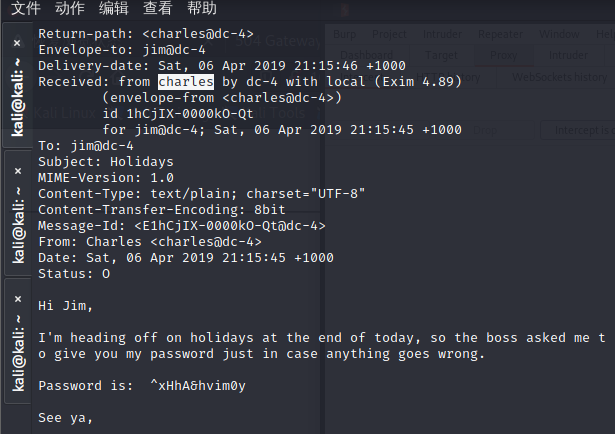The height and width of the screenshot is (434, 615).
Task: Close the first kali@kali terminal tab
Action: click(x=17, y=43)
